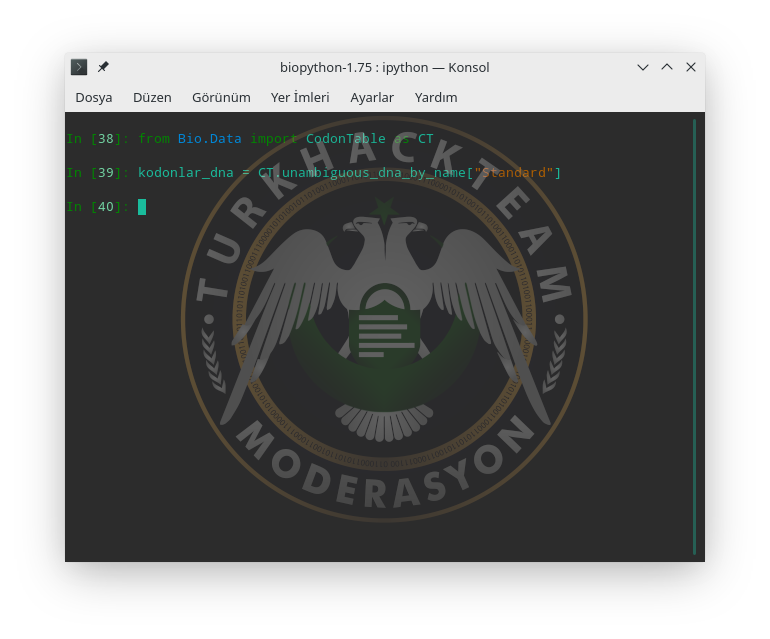Image resolution: width=770 pixels, height=639 pixels.
Task: Click the "from" keyword on line 38
Action: 154,139
